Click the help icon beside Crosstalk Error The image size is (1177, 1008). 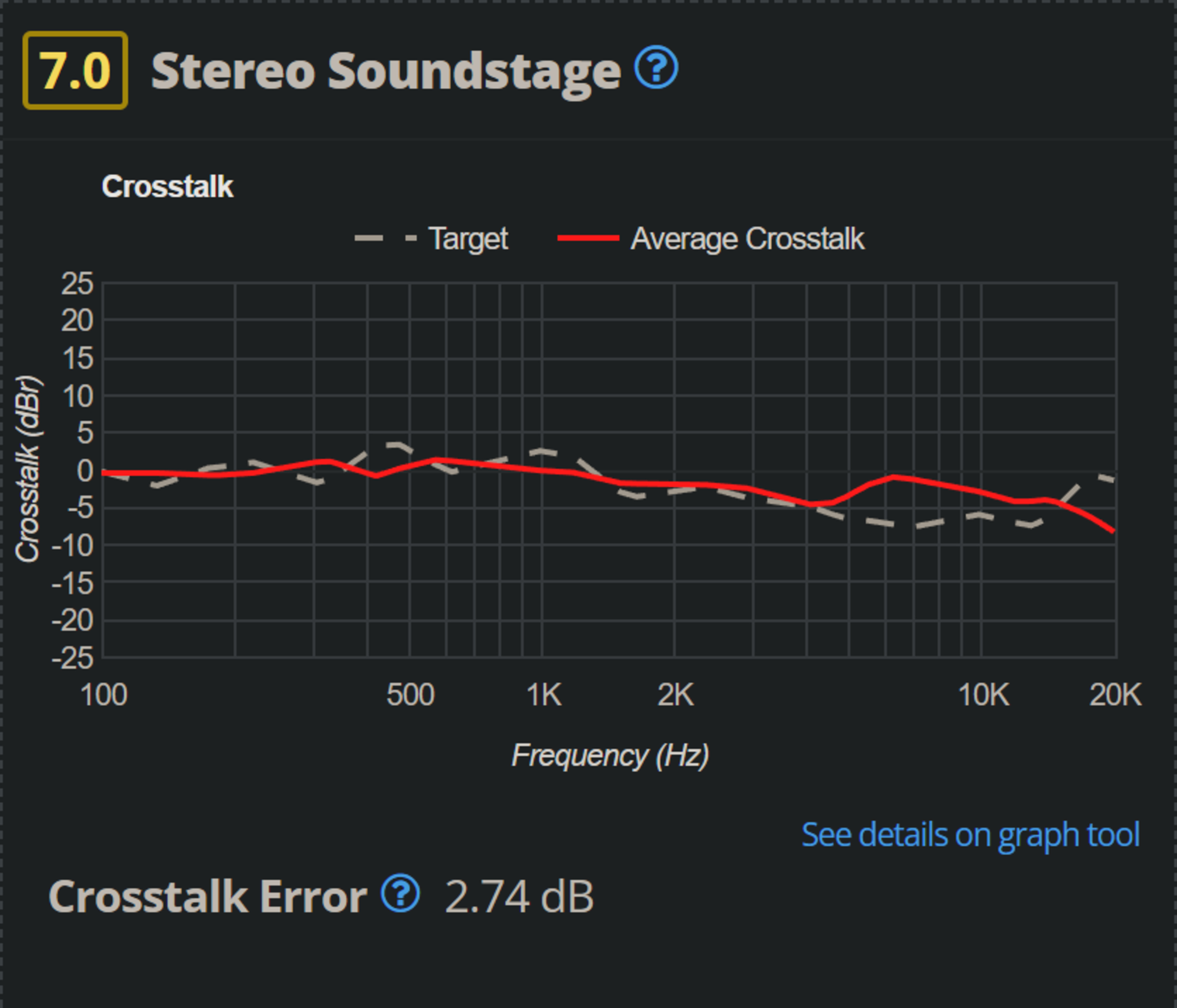point(401,893)
